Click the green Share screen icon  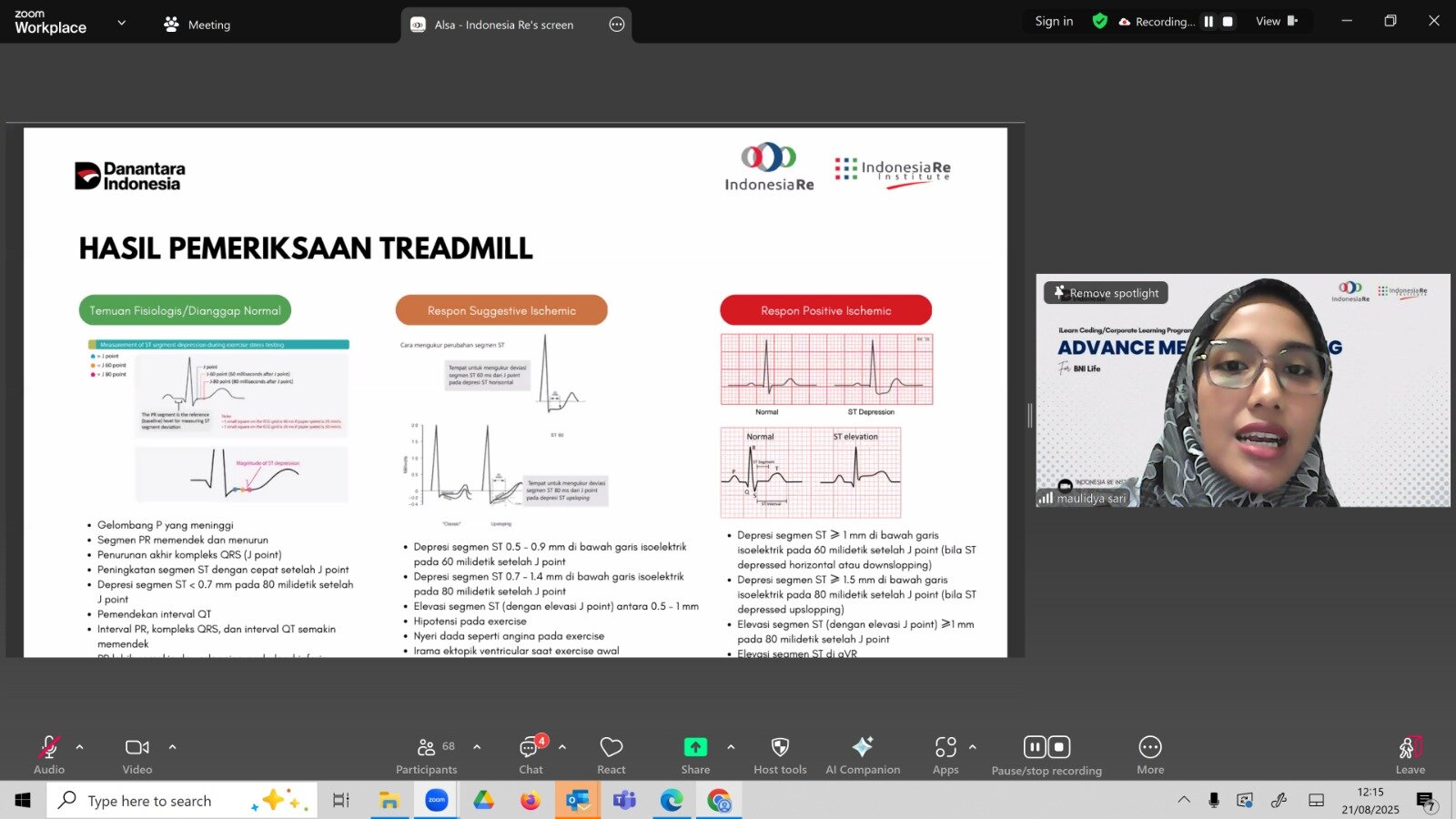[695, 747]
